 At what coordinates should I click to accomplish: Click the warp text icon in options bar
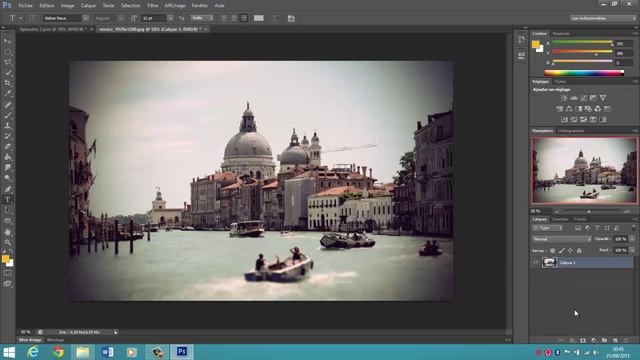[x=275, y=18]
